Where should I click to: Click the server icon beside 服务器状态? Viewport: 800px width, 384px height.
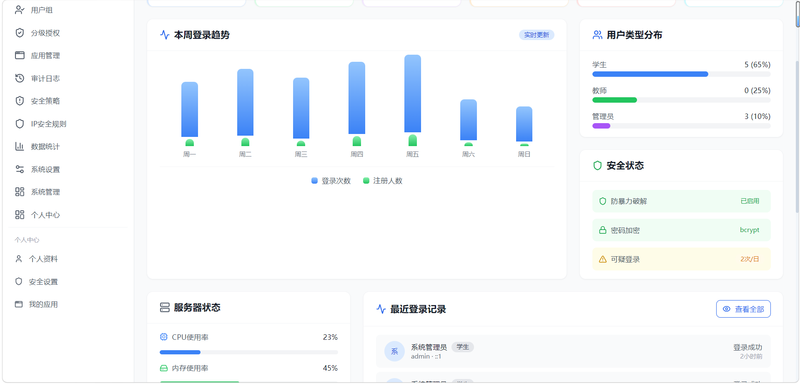[164, 308]
